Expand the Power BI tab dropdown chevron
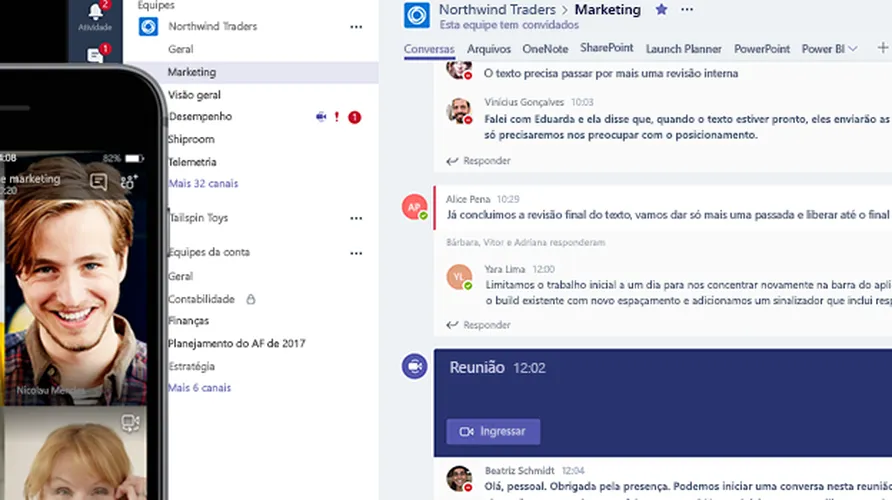Screen dimensions: 892x500 tap(853, 49)
